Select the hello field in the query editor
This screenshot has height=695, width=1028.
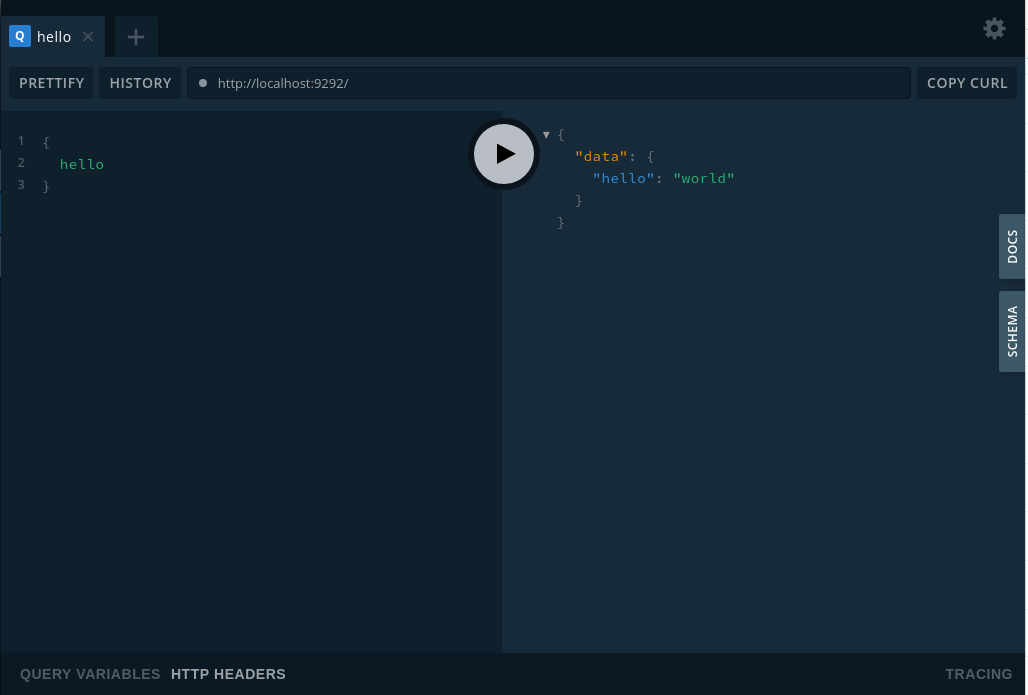[x=81, y=163]
